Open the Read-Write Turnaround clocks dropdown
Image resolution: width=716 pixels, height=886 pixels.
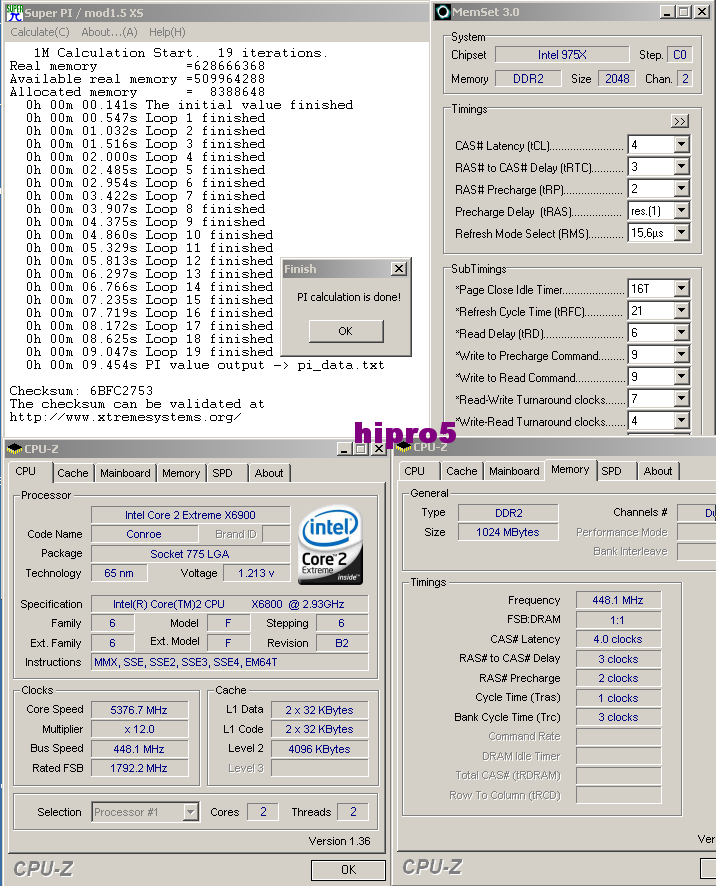[x=682, y=399]
